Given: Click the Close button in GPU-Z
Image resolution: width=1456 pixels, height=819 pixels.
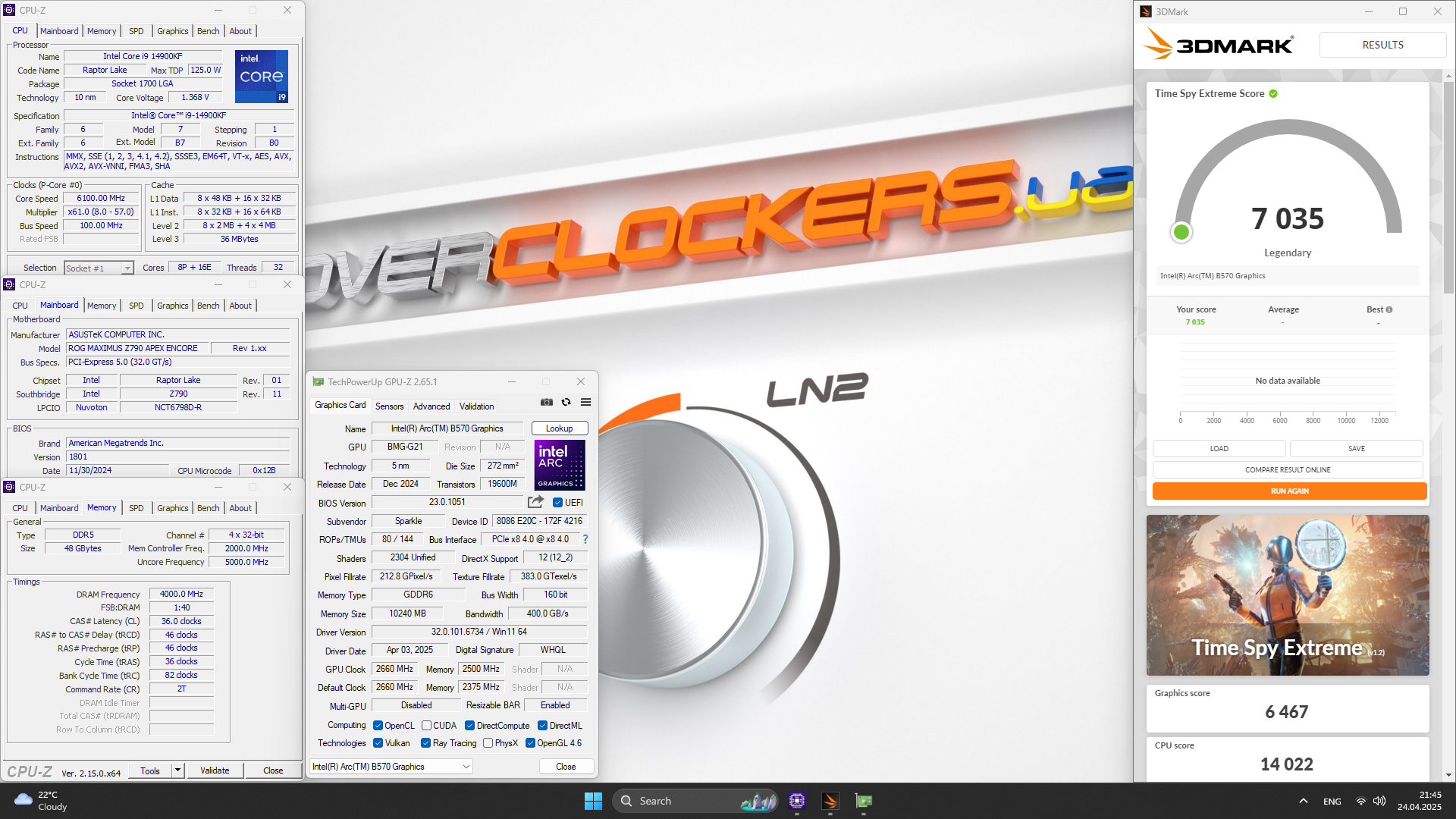Looking at the screenshot, I should click(x=566, y=767).
